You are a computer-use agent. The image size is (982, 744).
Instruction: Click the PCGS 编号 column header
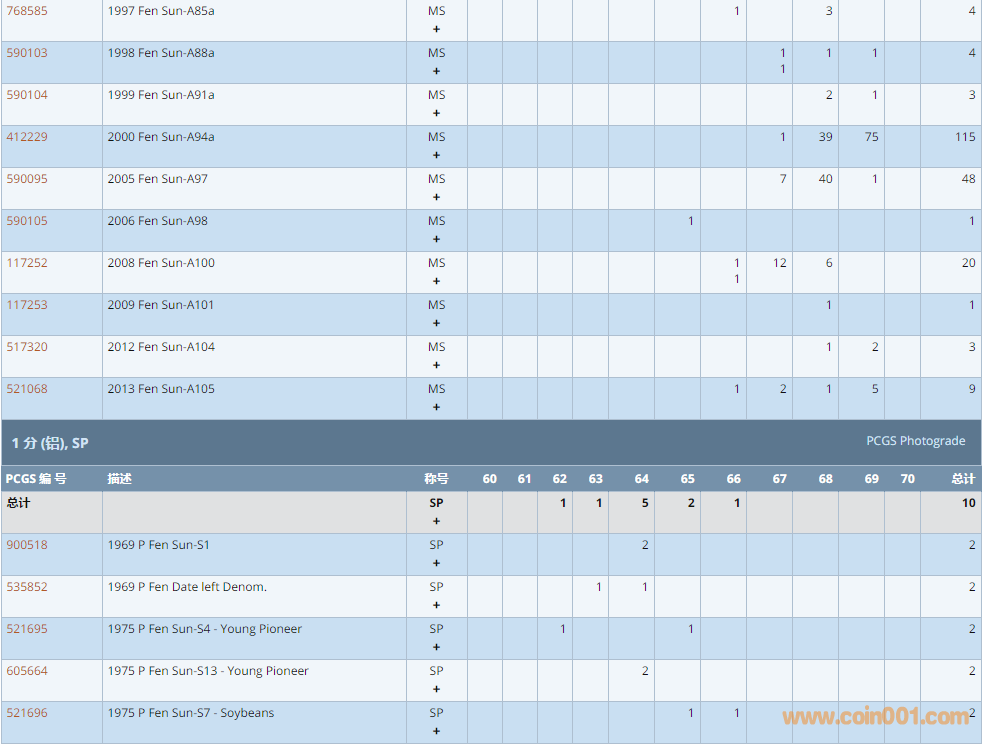pyautogui.click(x=36, y=479)
